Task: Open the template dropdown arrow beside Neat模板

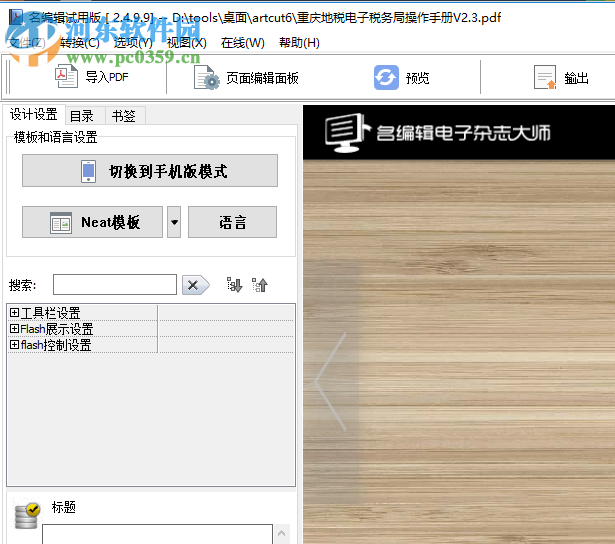Action: (x=174, y=222)
